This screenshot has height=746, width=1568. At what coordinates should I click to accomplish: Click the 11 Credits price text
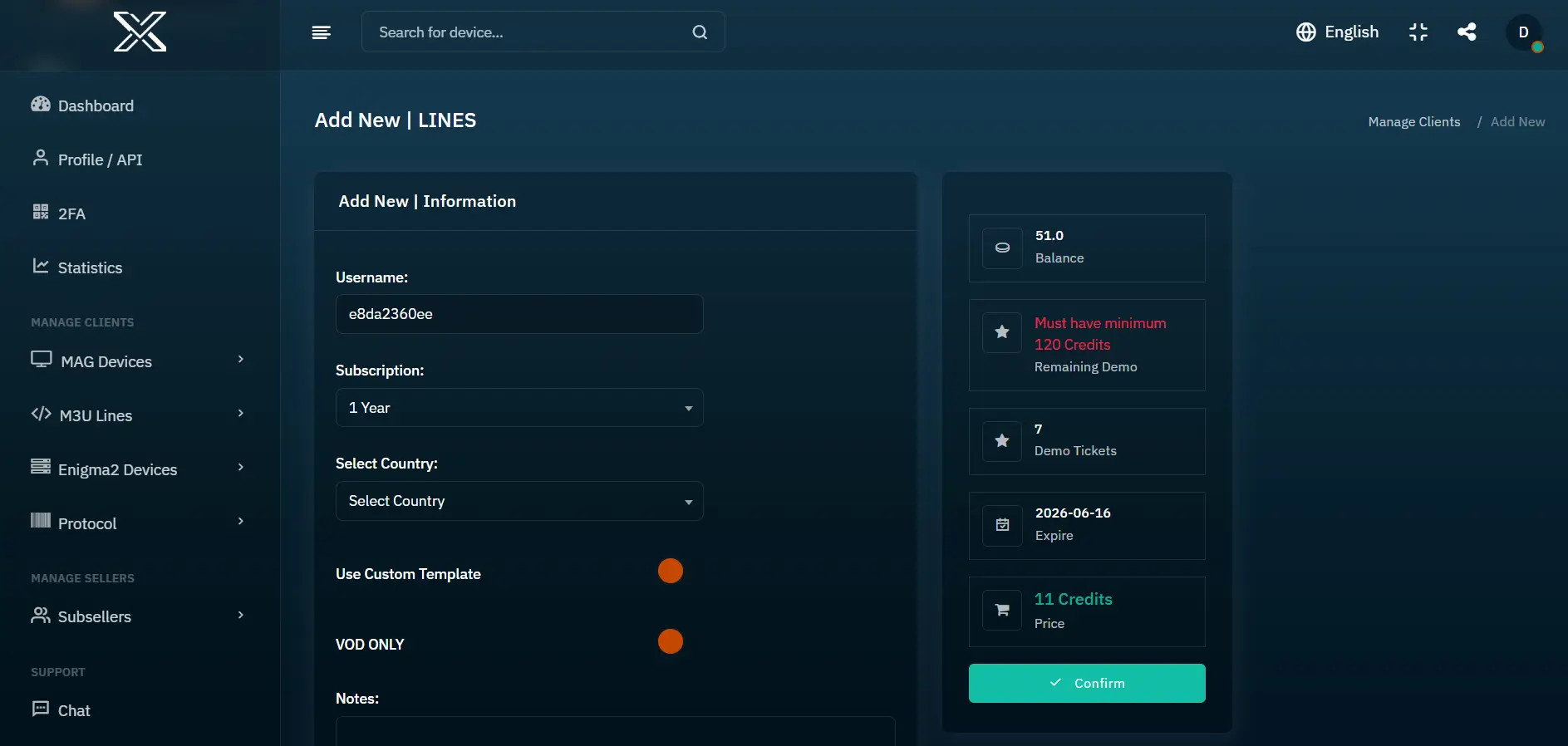[x=1073, y=599]
